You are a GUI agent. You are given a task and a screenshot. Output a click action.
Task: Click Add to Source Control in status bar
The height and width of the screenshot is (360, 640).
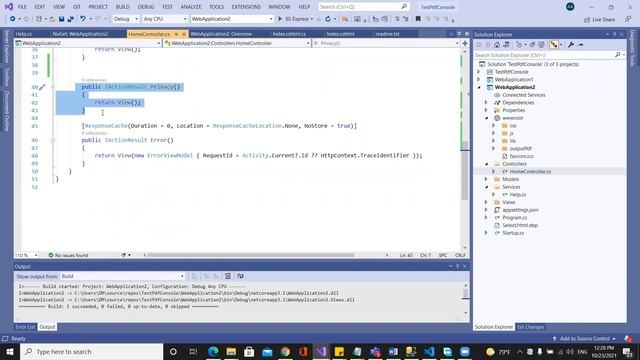click(x=584, y=339)
